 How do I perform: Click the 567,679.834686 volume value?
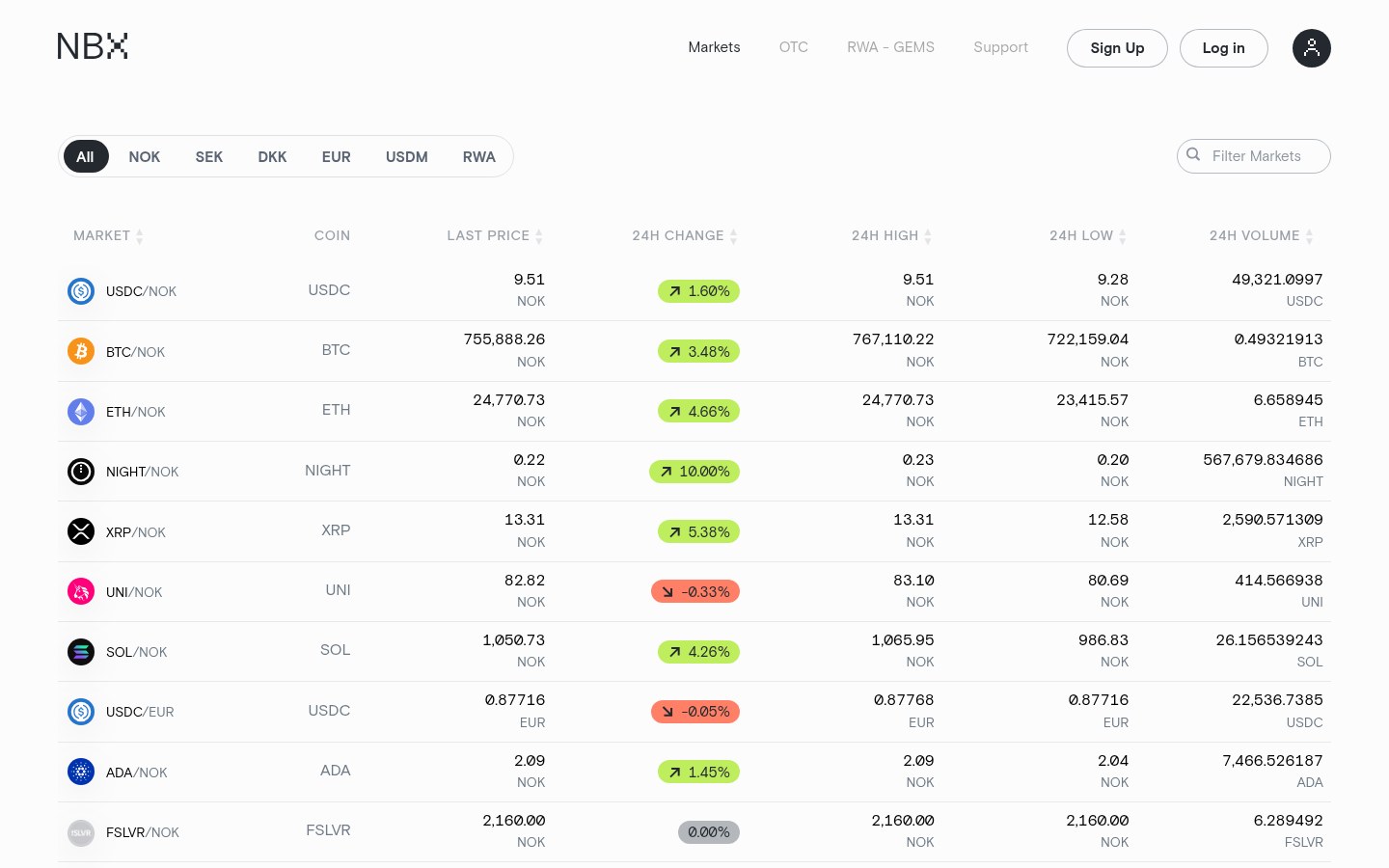[x=1263, y=460]
